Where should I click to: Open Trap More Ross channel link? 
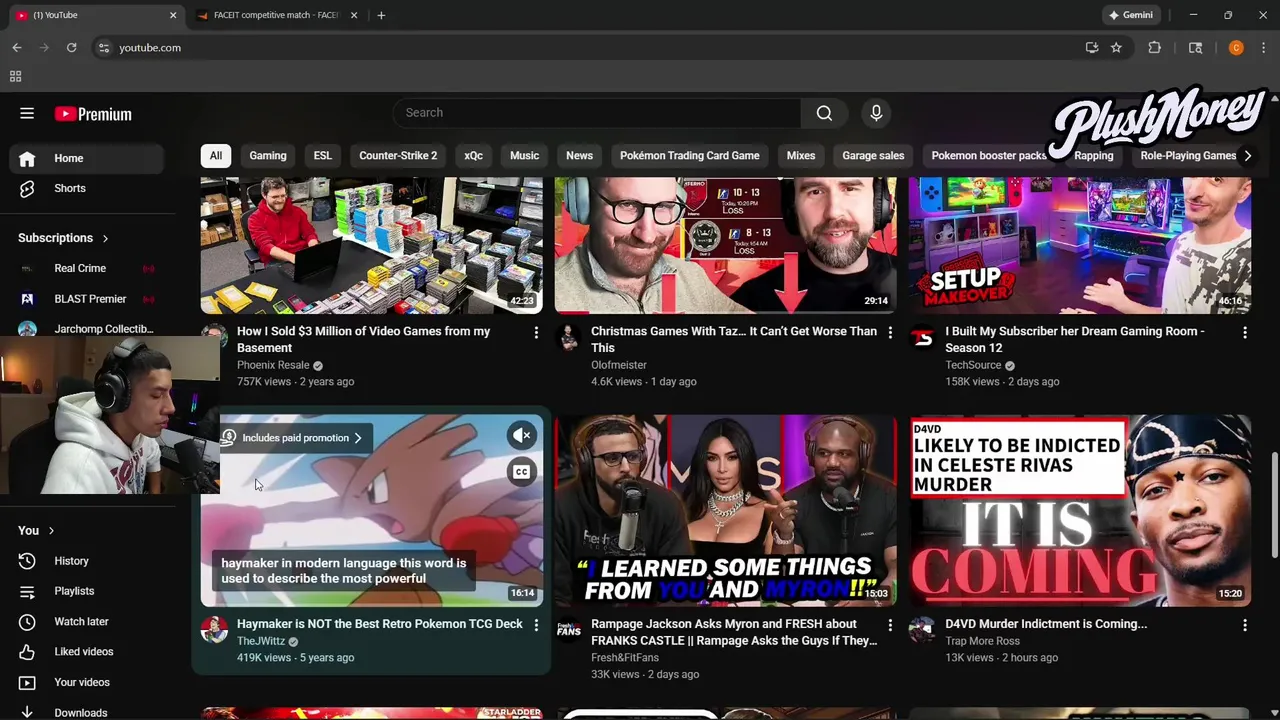point(982,641)
